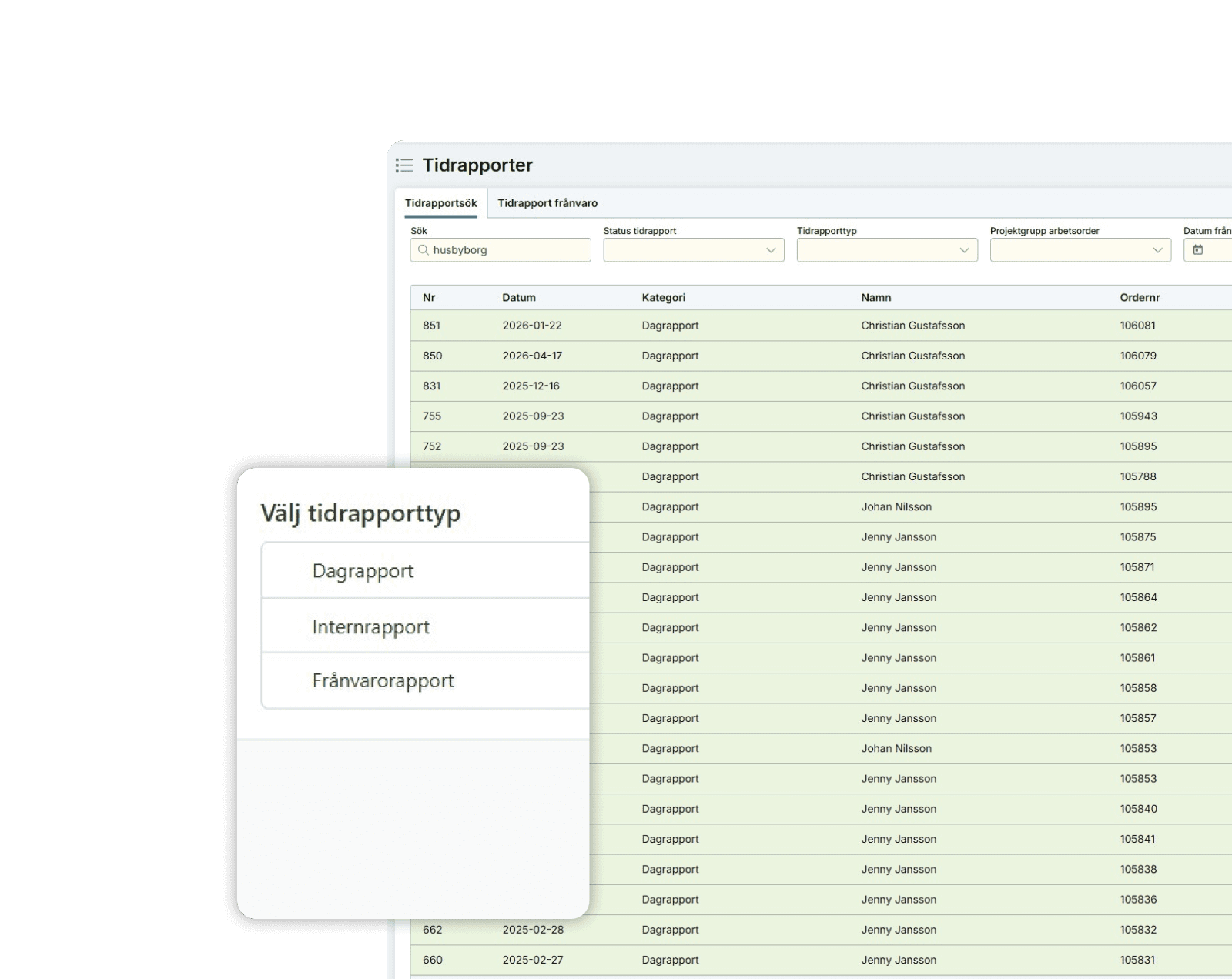Sort by the Datum column header
This screenshot has width=1232, height=979.
(x=519, y=298)
